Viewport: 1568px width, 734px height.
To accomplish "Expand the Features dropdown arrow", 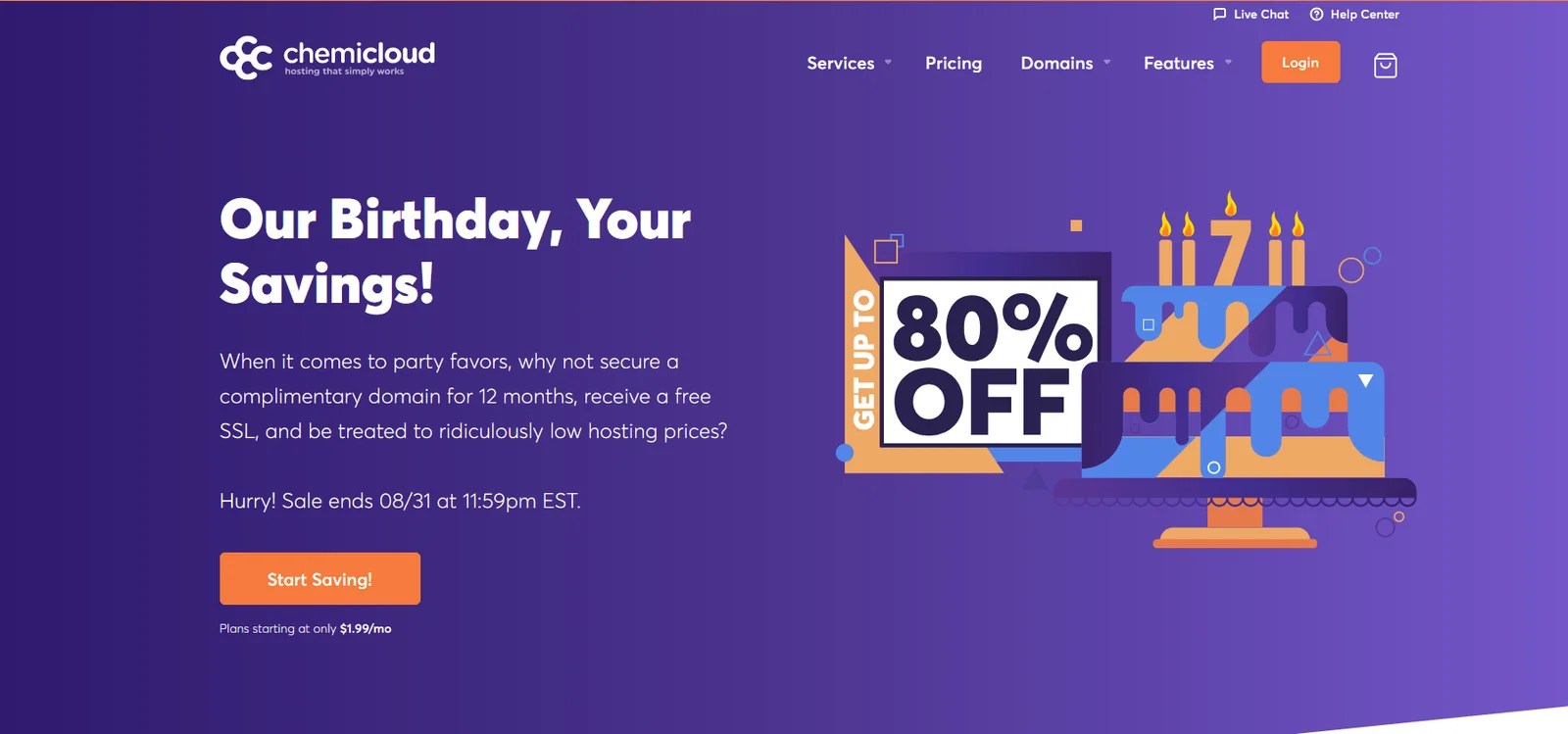I will coord(1228,62).
